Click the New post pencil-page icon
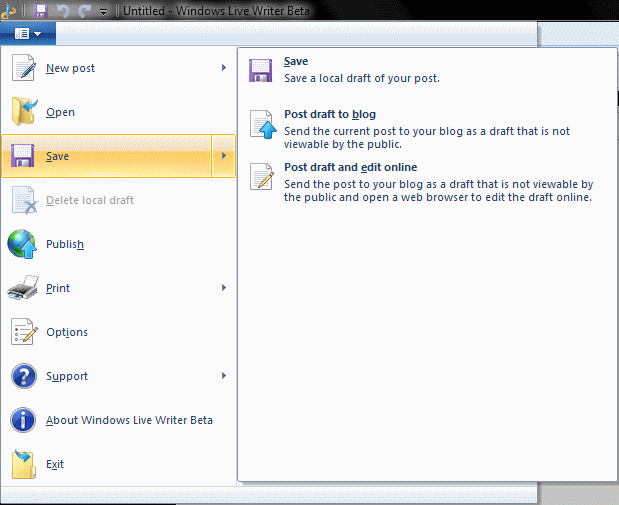This screenshot has width=619, height=505. pos(24,68)
